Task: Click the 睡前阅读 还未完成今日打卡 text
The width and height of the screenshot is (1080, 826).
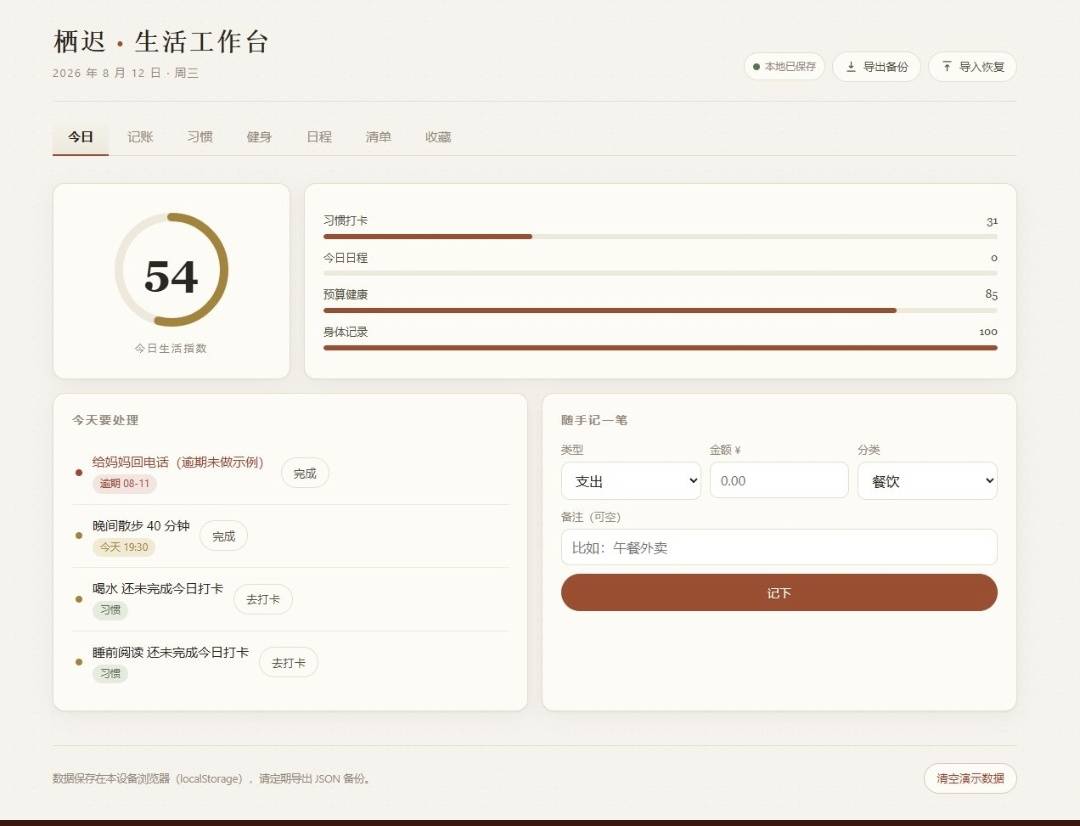Action: [170, 652]
